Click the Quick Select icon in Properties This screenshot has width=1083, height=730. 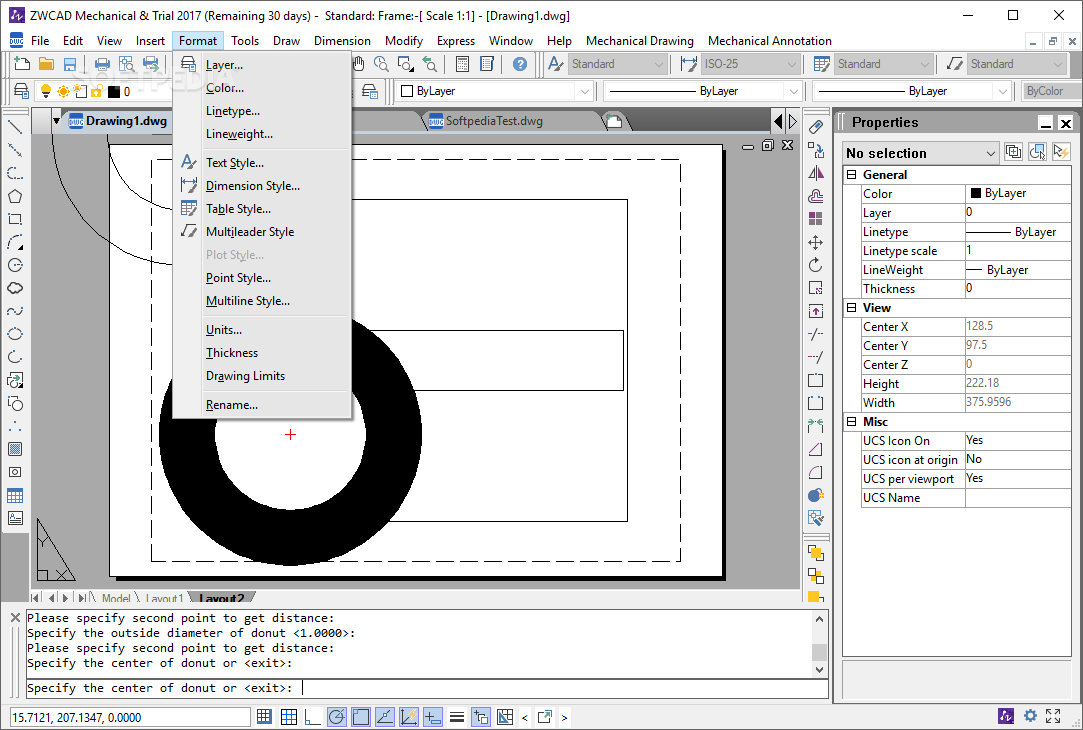1062,152
